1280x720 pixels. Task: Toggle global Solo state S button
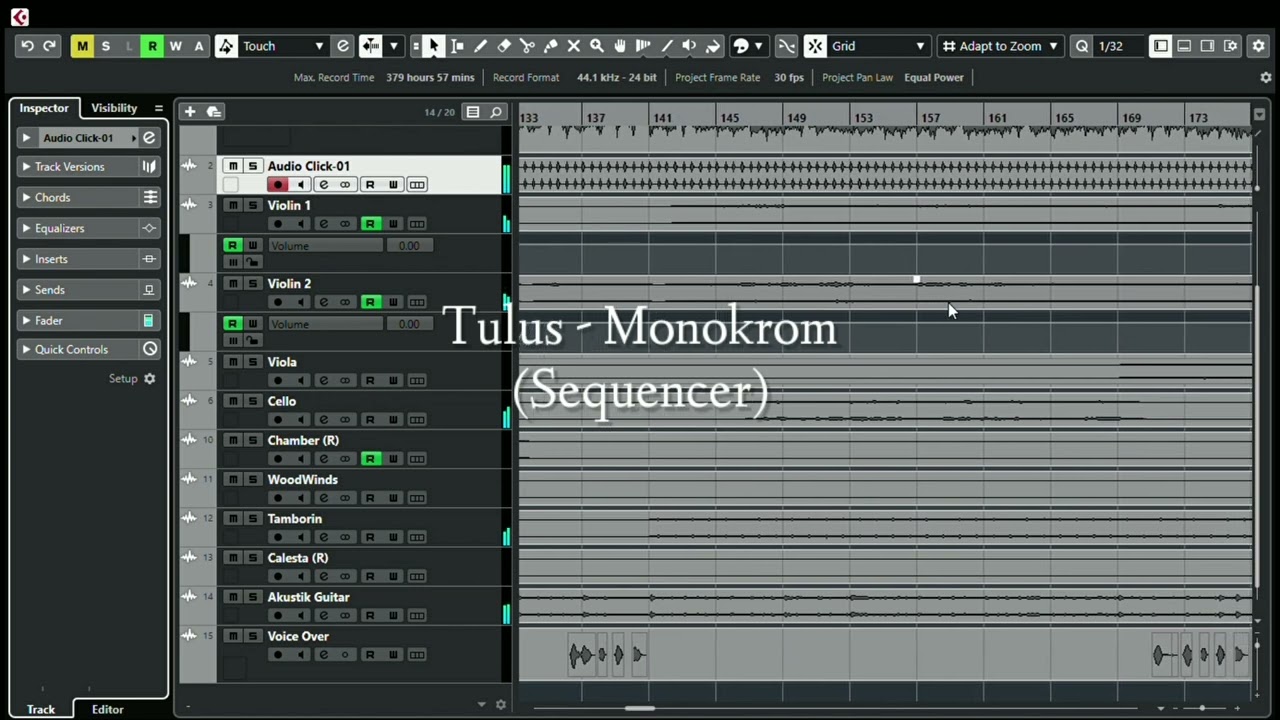point(105,46)
